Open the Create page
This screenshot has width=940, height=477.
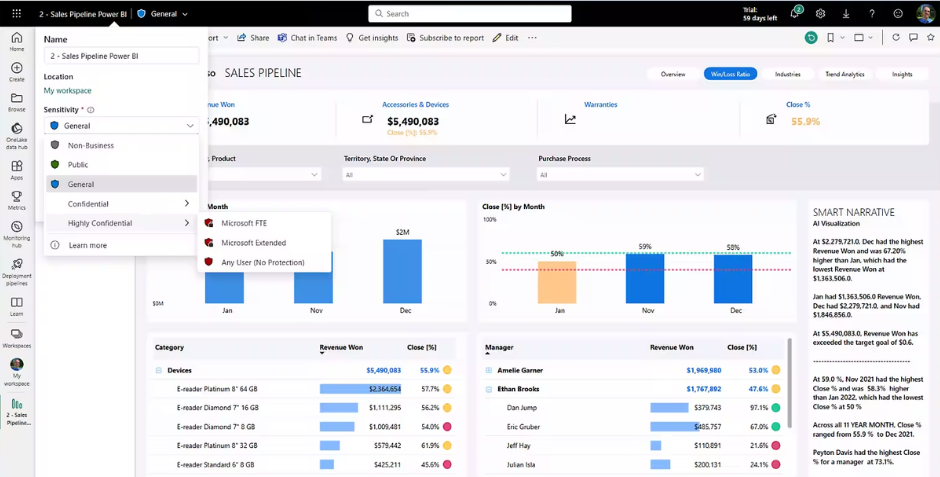[x=17, y=72]
